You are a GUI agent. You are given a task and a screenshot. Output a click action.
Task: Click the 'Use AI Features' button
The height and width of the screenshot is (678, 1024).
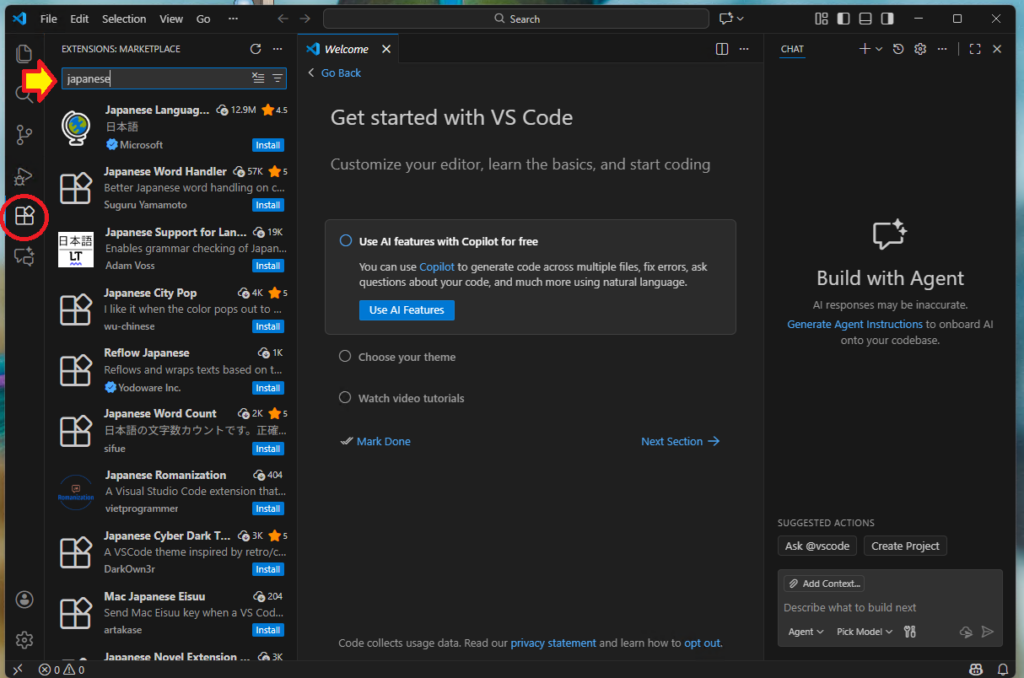click(406, 310)
